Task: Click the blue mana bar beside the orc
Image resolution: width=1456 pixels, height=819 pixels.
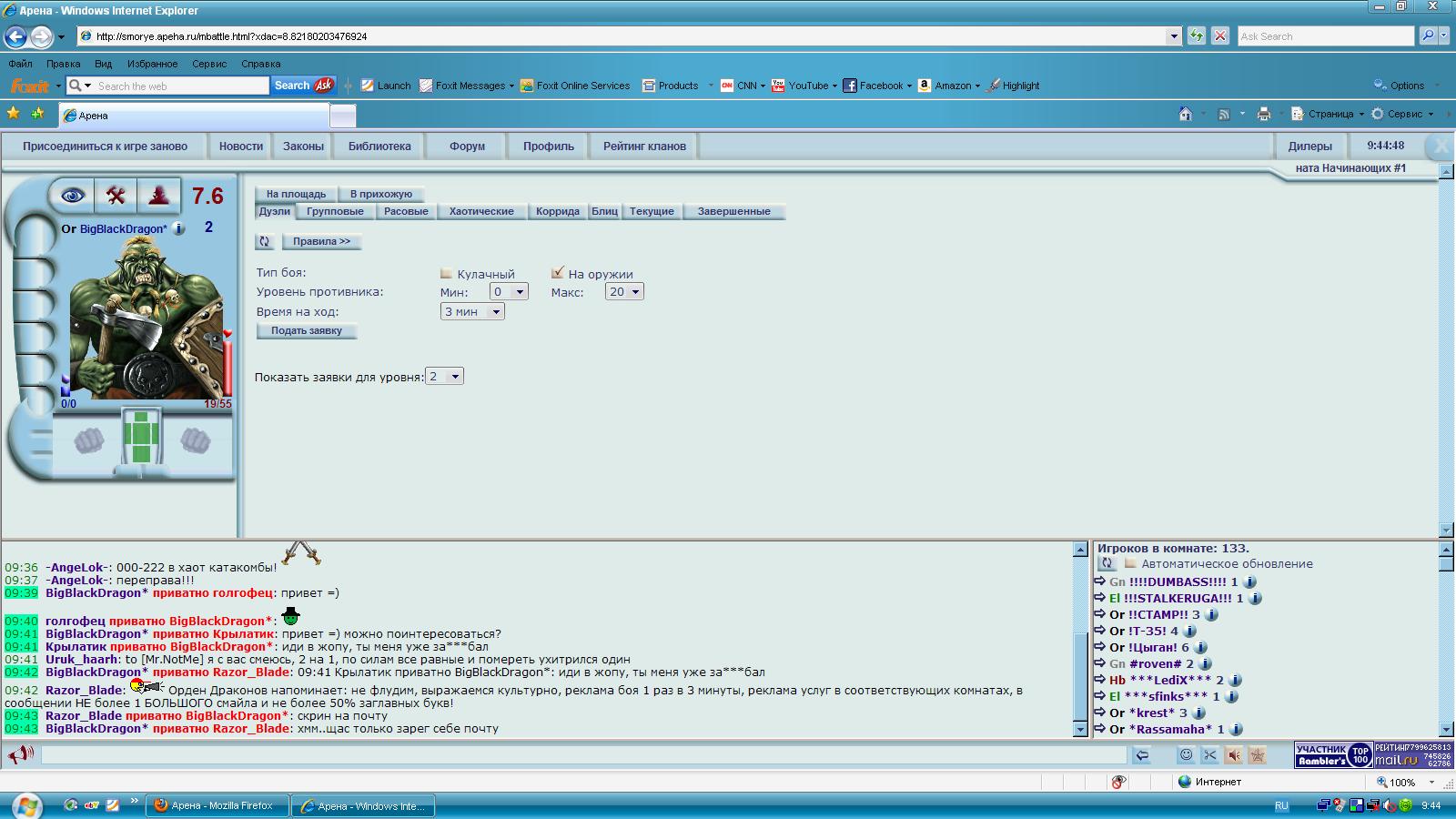Action: point(65,385)
